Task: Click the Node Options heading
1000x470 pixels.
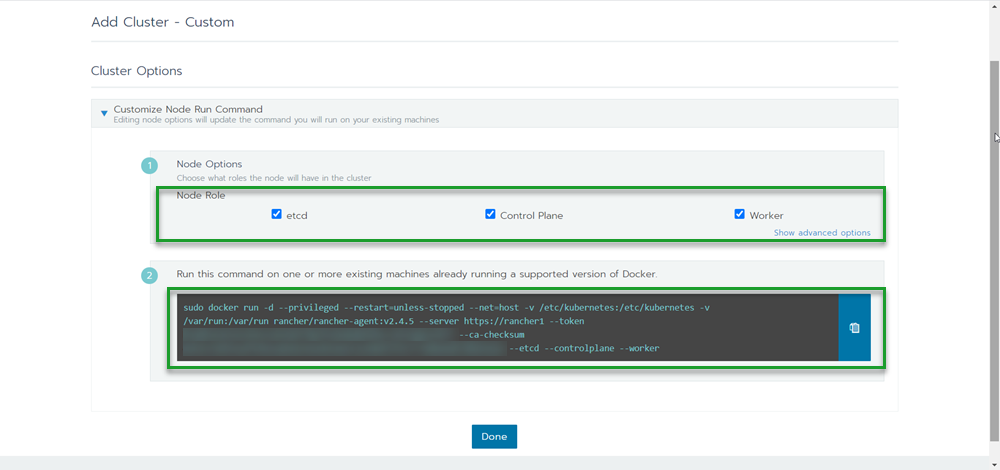Action: coord(209,164)
